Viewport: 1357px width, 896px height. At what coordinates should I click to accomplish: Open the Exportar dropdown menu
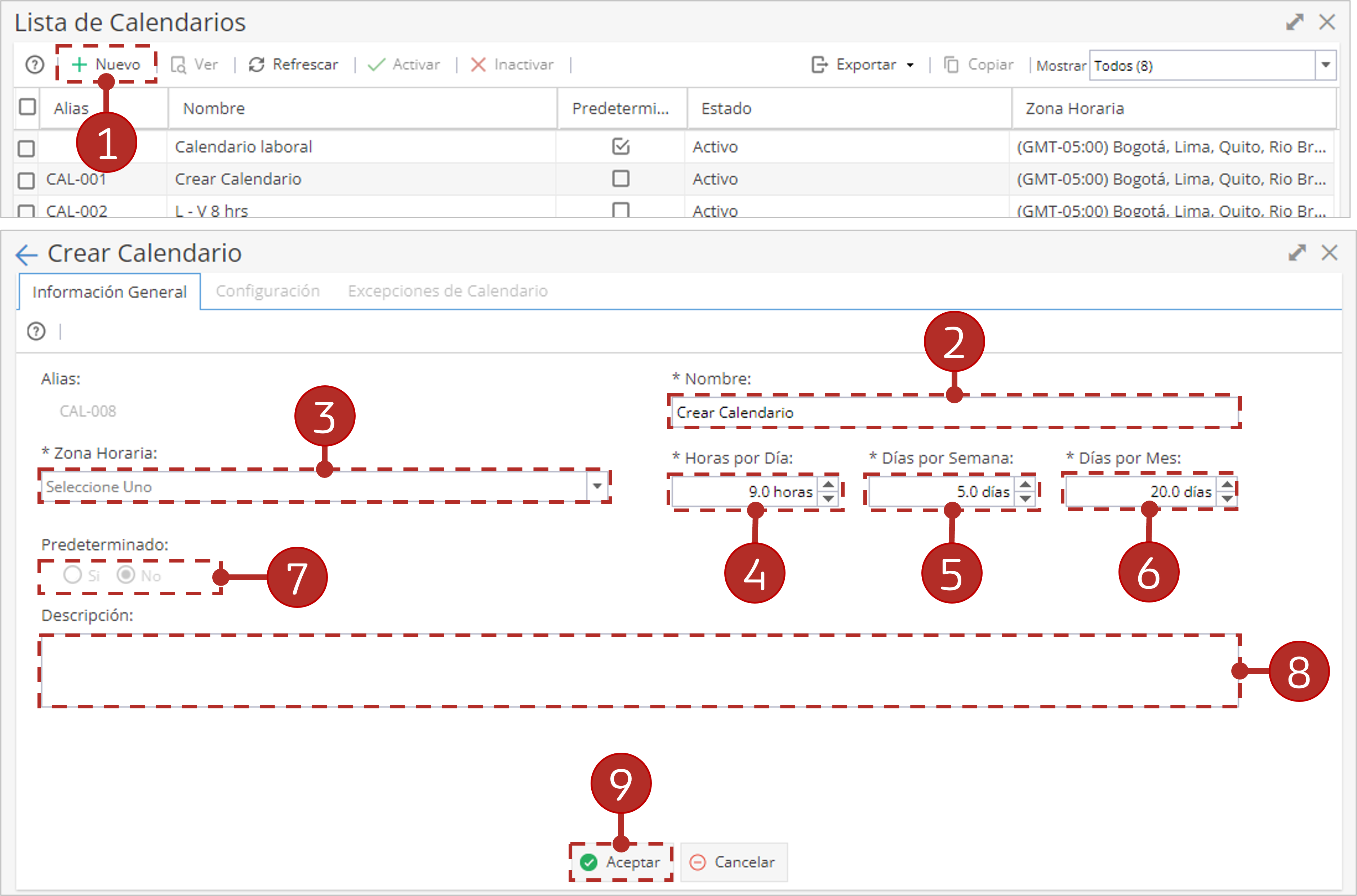point(863,64)
